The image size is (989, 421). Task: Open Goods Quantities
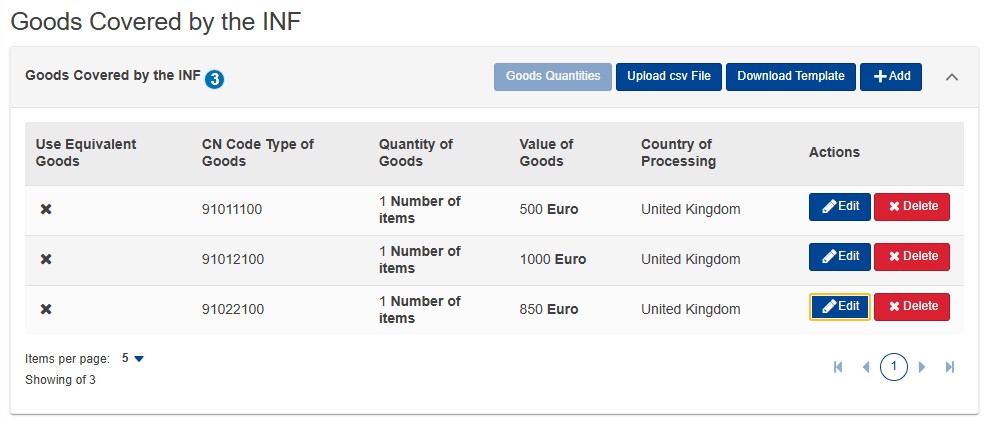point(553,77)
